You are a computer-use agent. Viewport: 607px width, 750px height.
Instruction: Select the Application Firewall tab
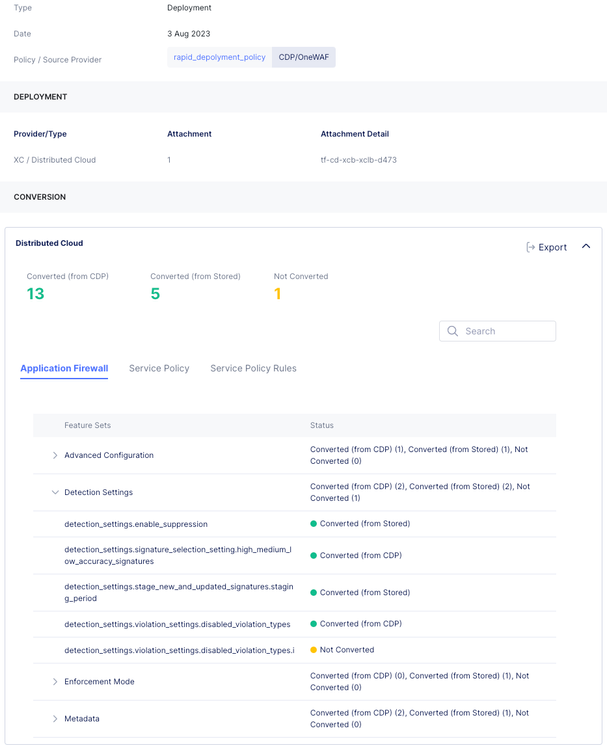click(x=64, y=368)
